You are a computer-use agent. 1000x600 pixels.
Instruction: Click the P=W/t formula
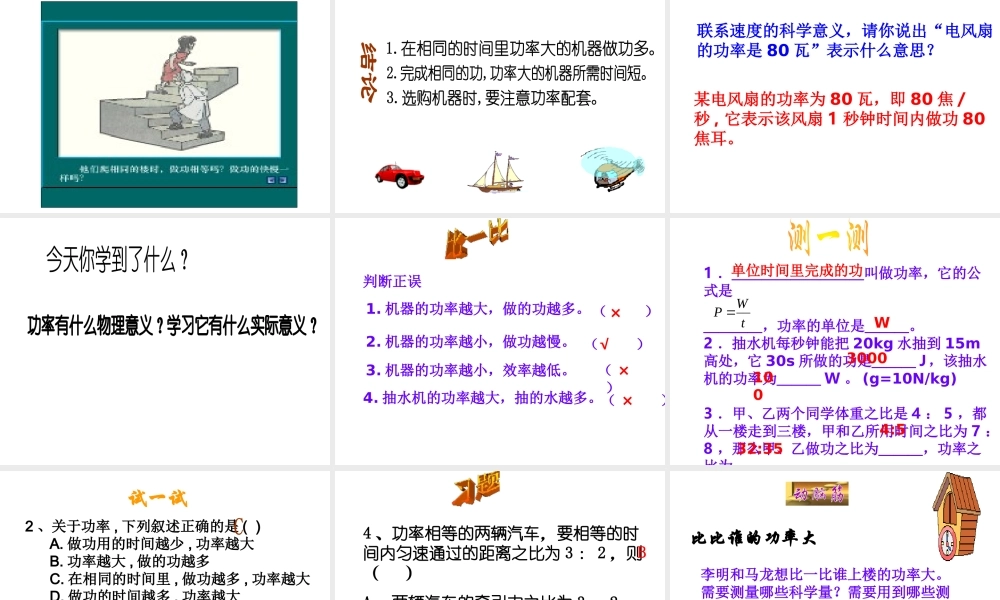732,312
